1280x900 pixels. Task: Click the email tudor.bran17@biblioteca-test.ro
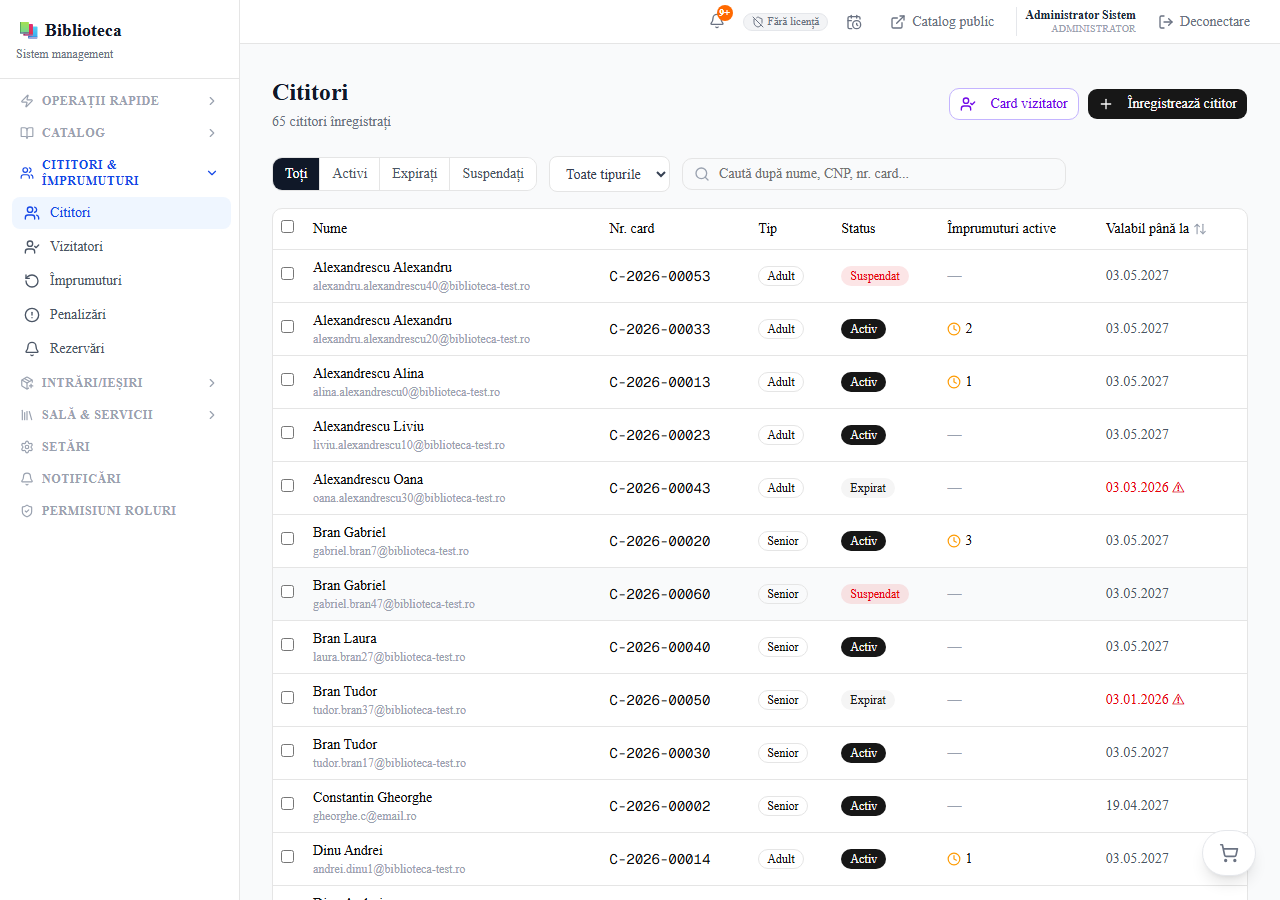point(389,764)
